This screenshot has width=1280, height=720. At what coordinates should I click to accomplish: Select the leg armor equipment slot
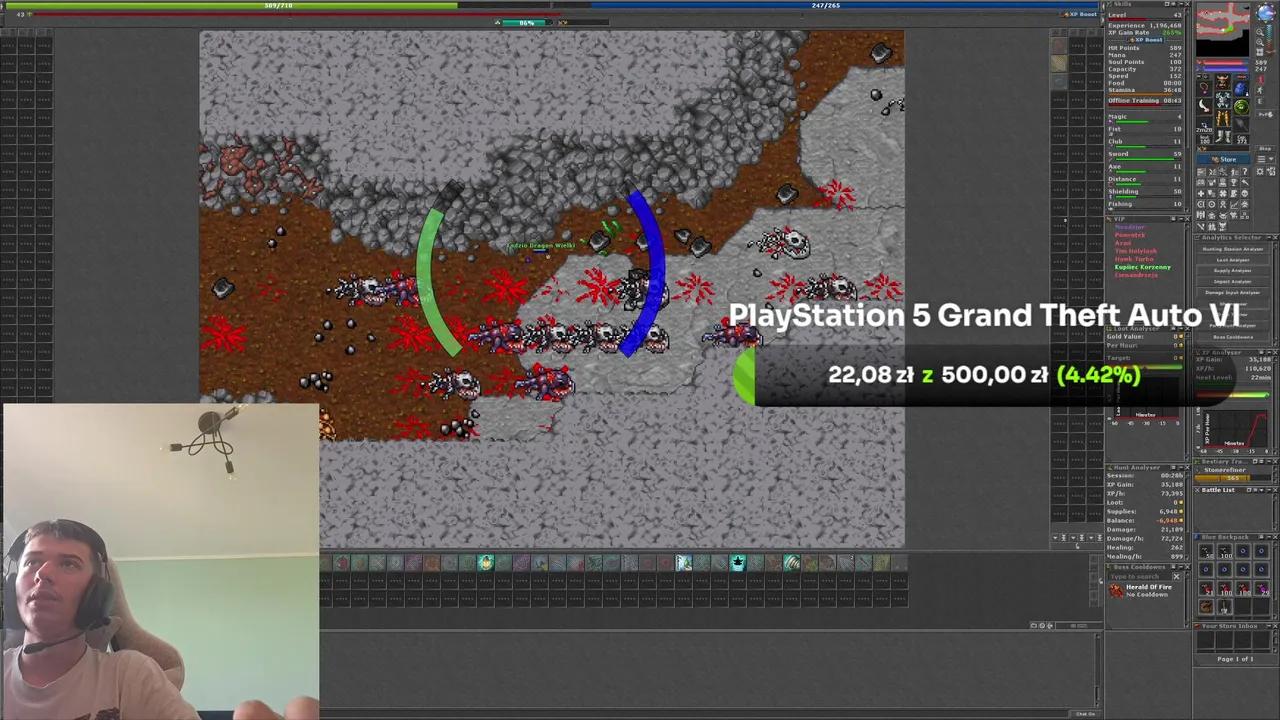(x=1223, y=118)
